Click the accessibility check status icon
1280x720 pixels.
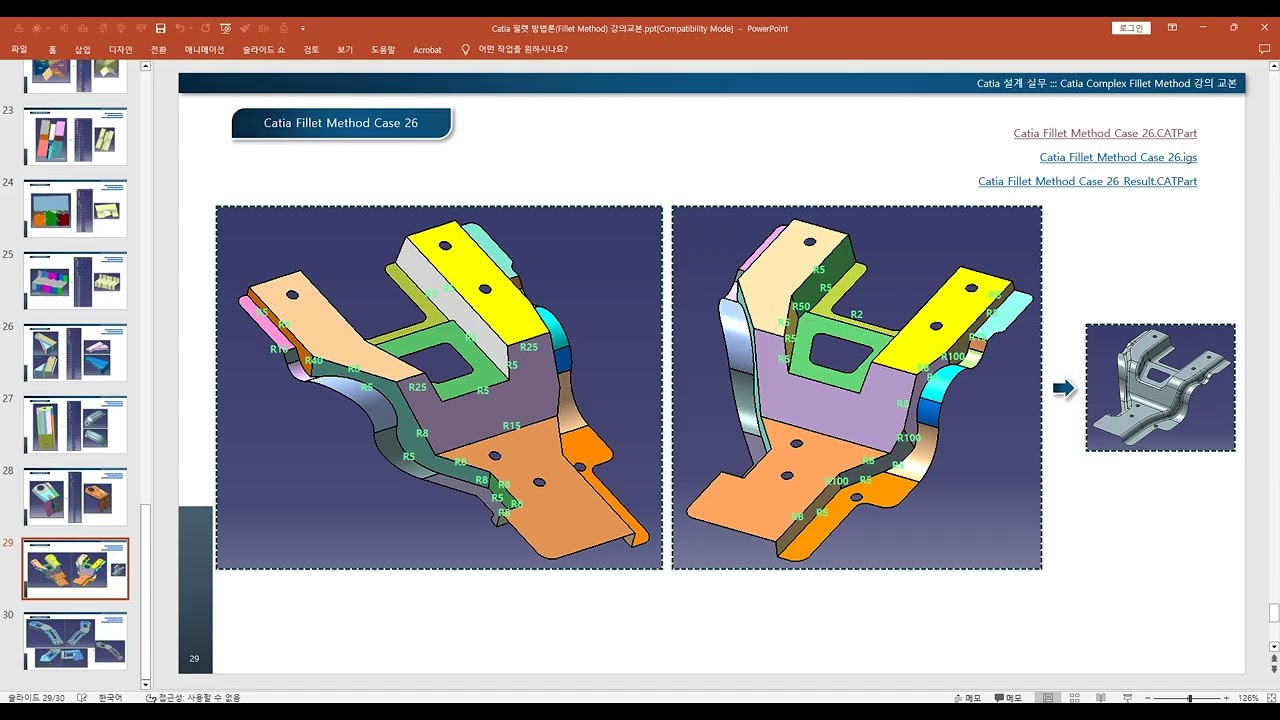point(151,698)
